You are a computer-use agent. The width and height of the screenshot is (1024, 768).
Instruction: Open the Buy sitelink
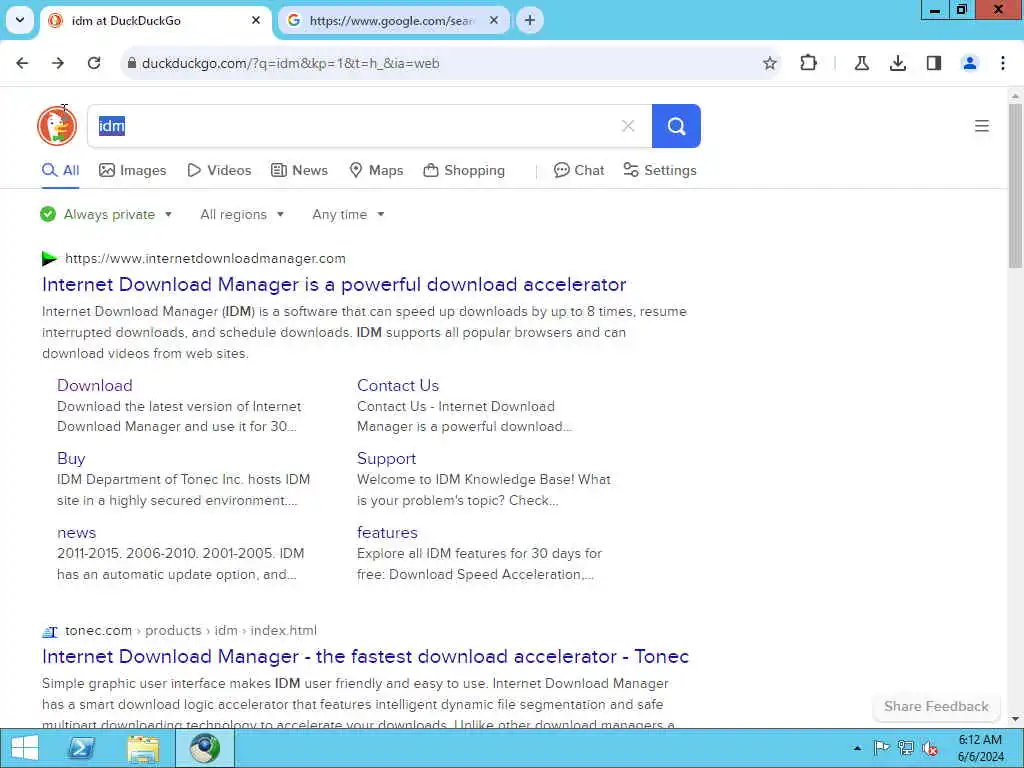(x=71, y=458)
